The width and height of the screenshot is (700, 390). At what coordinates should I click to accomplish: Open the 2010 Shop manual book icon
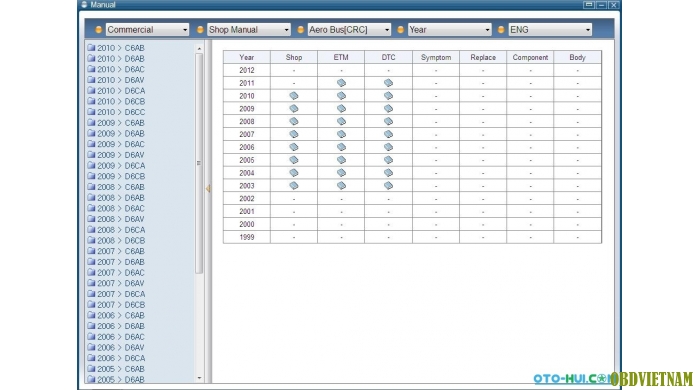click(294, 96)
